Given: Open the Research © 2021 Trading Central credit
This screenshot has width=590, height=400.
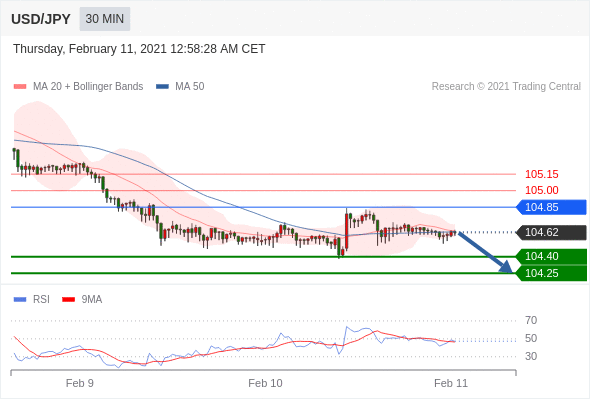Looking at the screenshot, I should [506, 87].
